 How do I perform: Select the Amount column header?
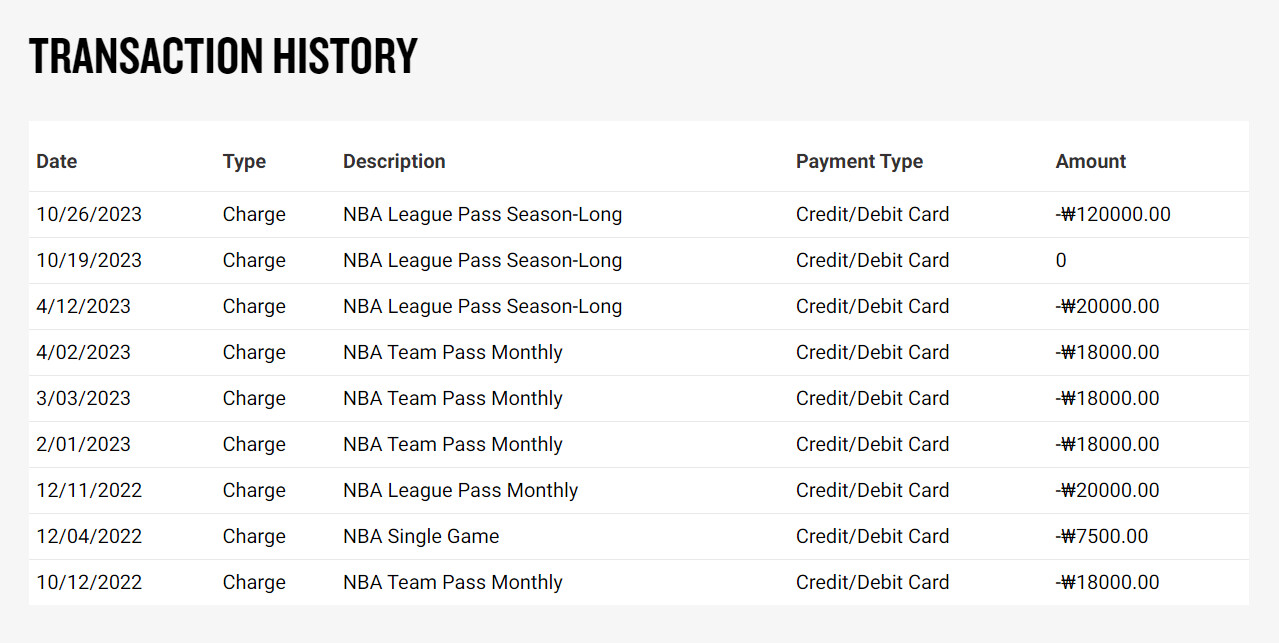pyautogui.click(x=1090, y=161)
